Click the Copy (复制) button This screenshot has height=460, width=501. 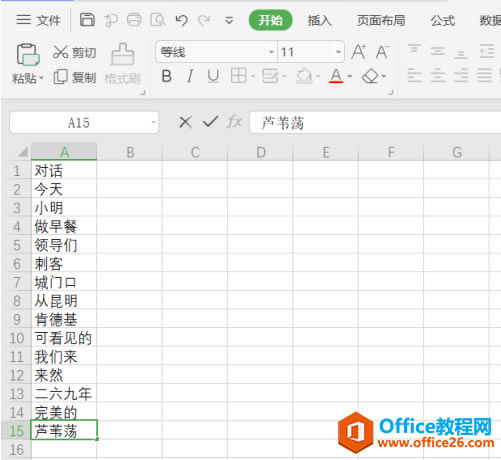(75, 77)
